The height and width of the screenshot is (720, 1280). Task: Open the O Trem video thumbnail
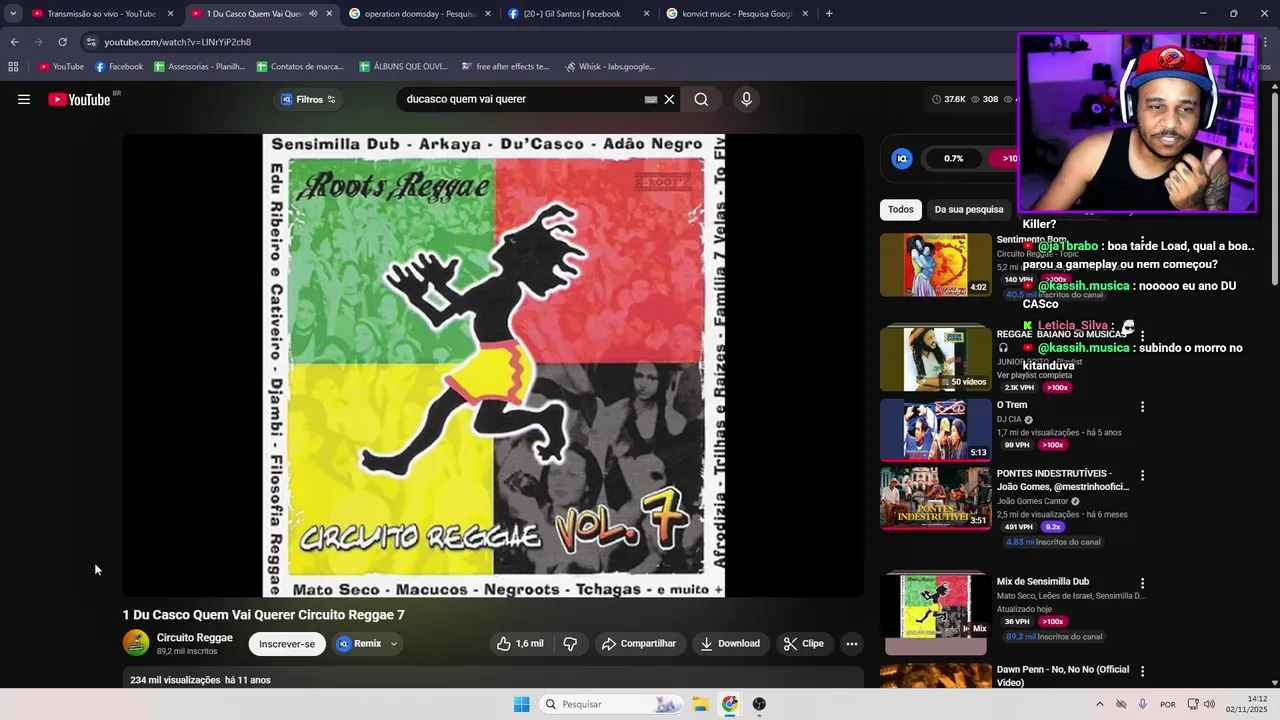click(936, 430)
